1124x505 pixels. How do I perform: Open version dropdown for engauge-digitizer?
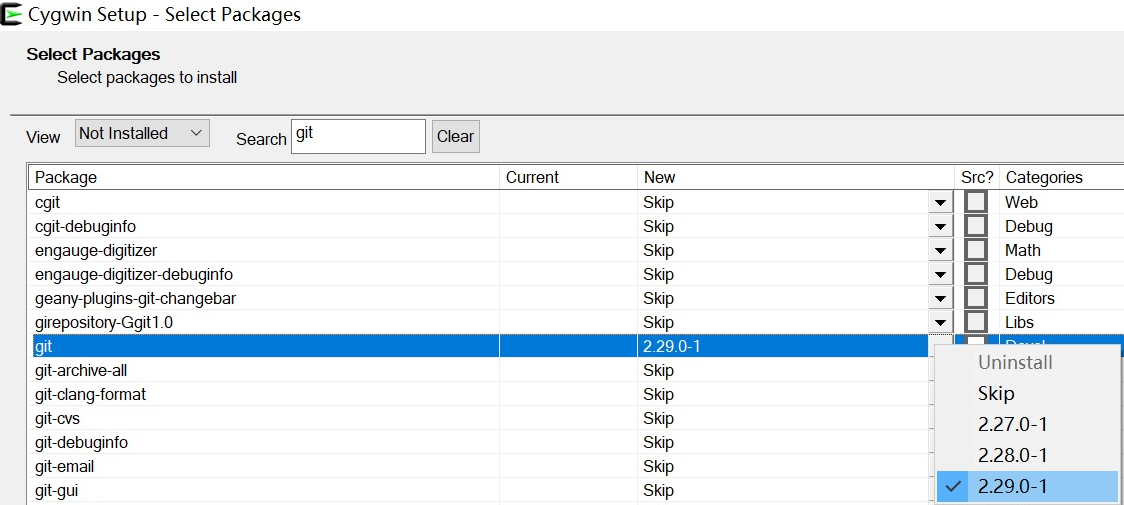940,250
